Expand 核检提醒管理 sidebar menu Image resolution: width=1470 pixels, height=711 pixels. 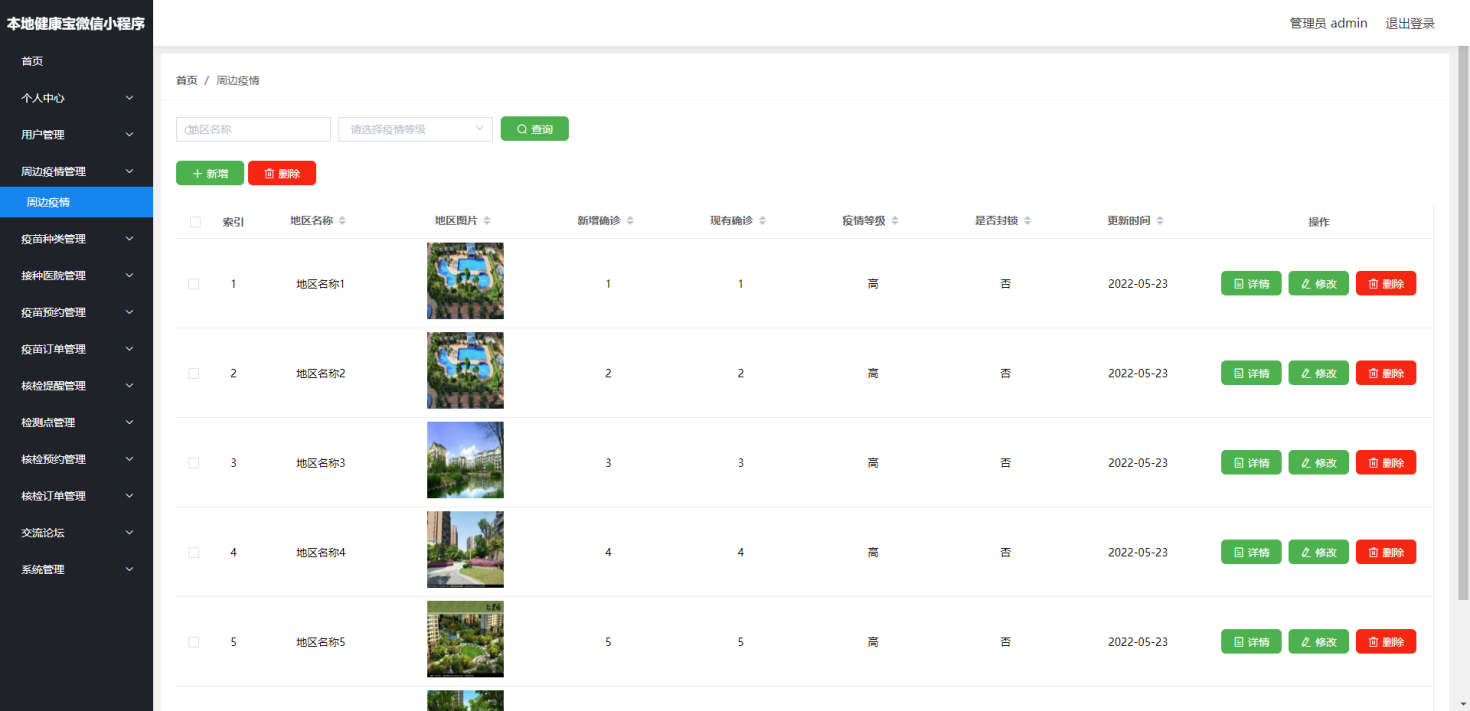(76, 386)
